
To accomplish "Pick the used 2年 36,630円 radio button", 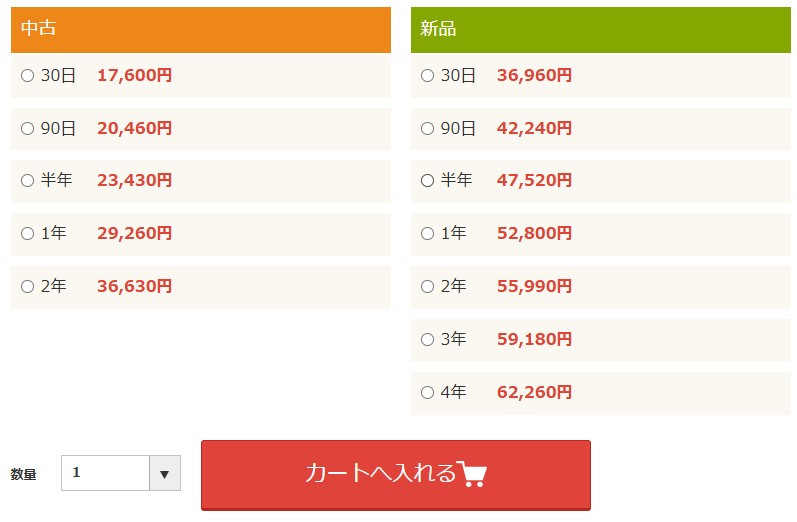I will click(27, 287).
